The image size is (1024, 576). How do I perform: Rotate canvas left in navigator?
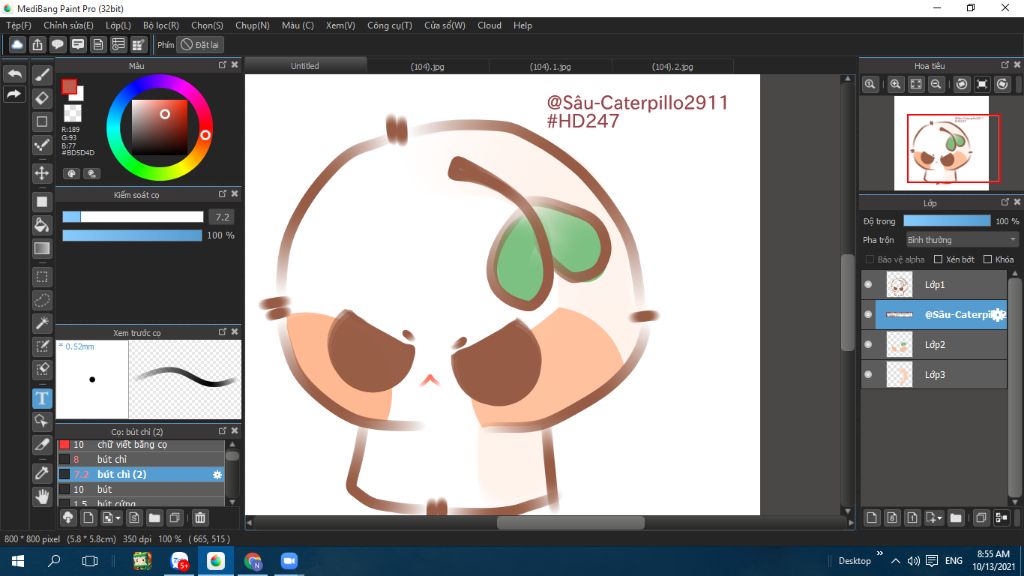pos(962,84)
